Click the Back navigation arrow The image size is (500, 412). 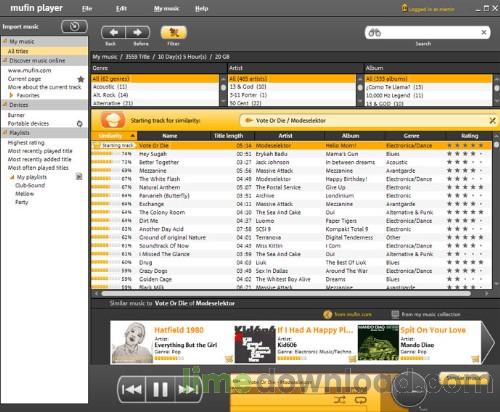(113, 33)
